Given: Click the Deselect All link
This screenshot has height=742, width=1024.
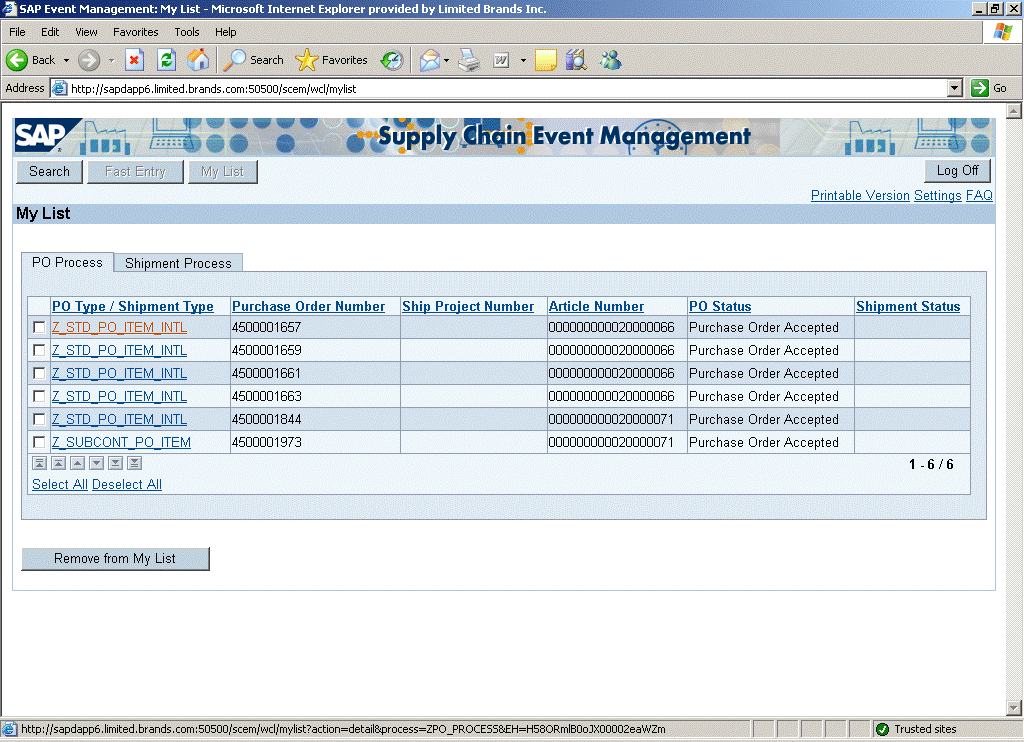Looking at the screenshot, I should (x=127, y=485).
